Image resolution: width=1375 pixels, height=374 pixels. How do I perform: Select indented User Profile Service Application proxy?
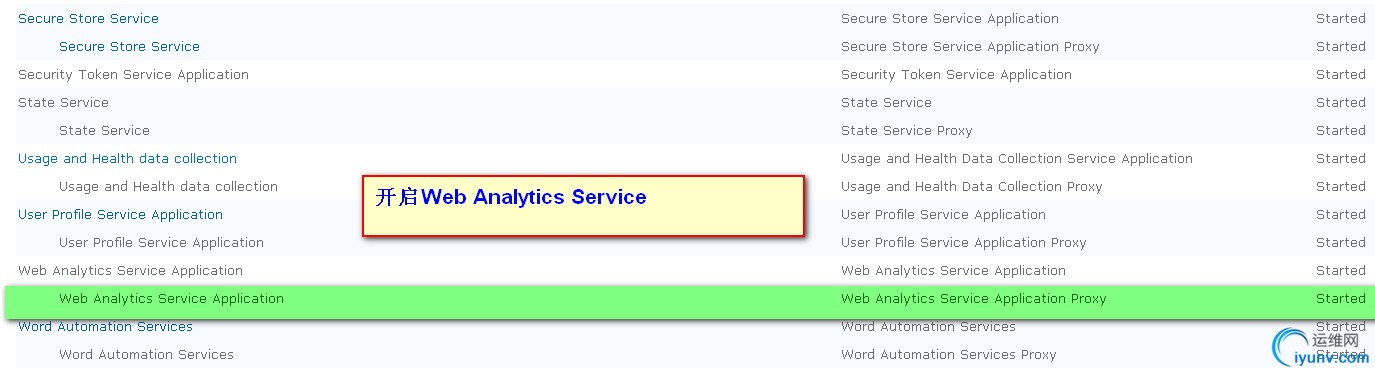click(161, 242)
